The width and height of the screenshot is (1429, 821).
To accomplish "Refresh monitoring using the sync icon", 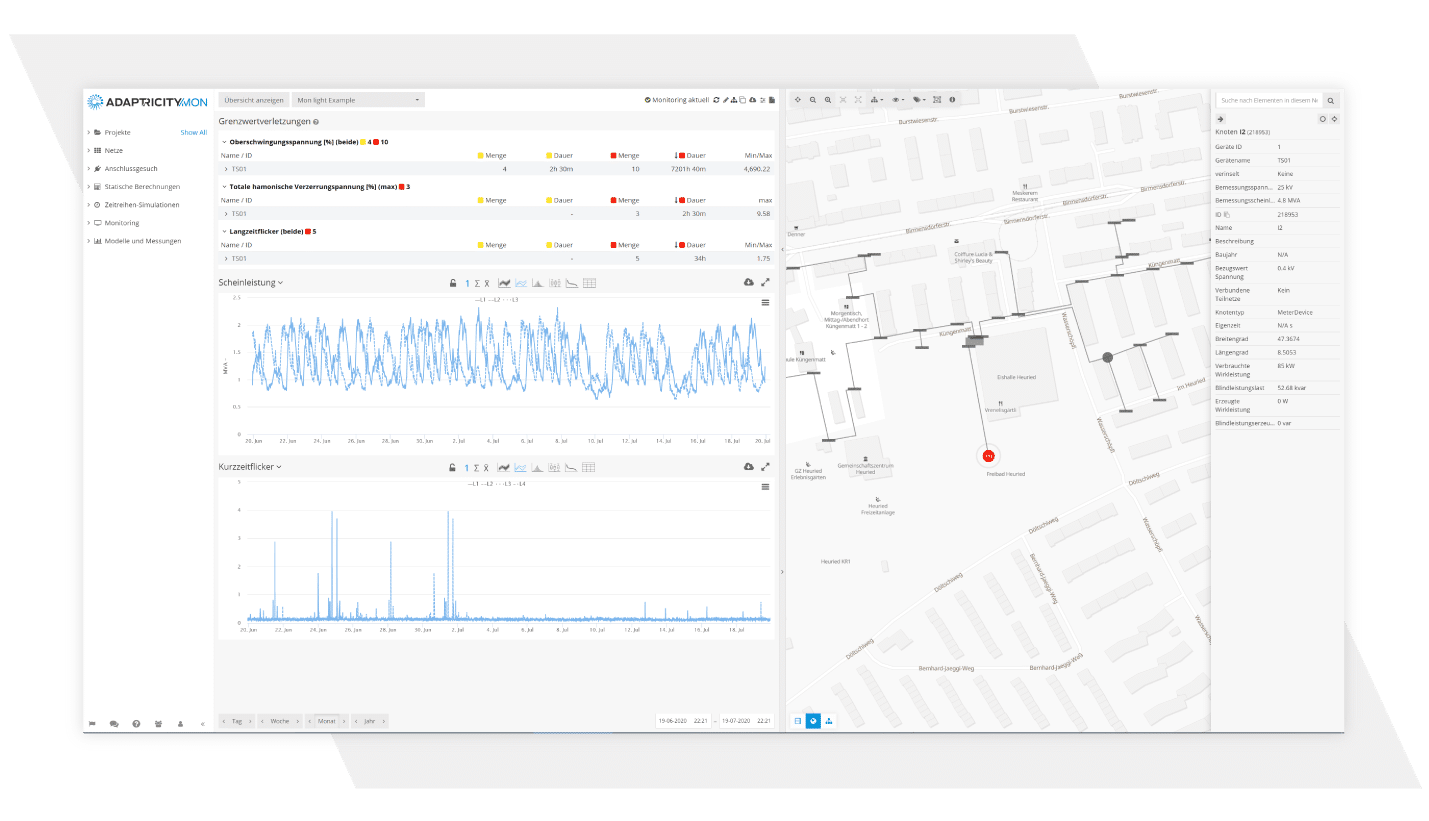I will tap(716, 100).
